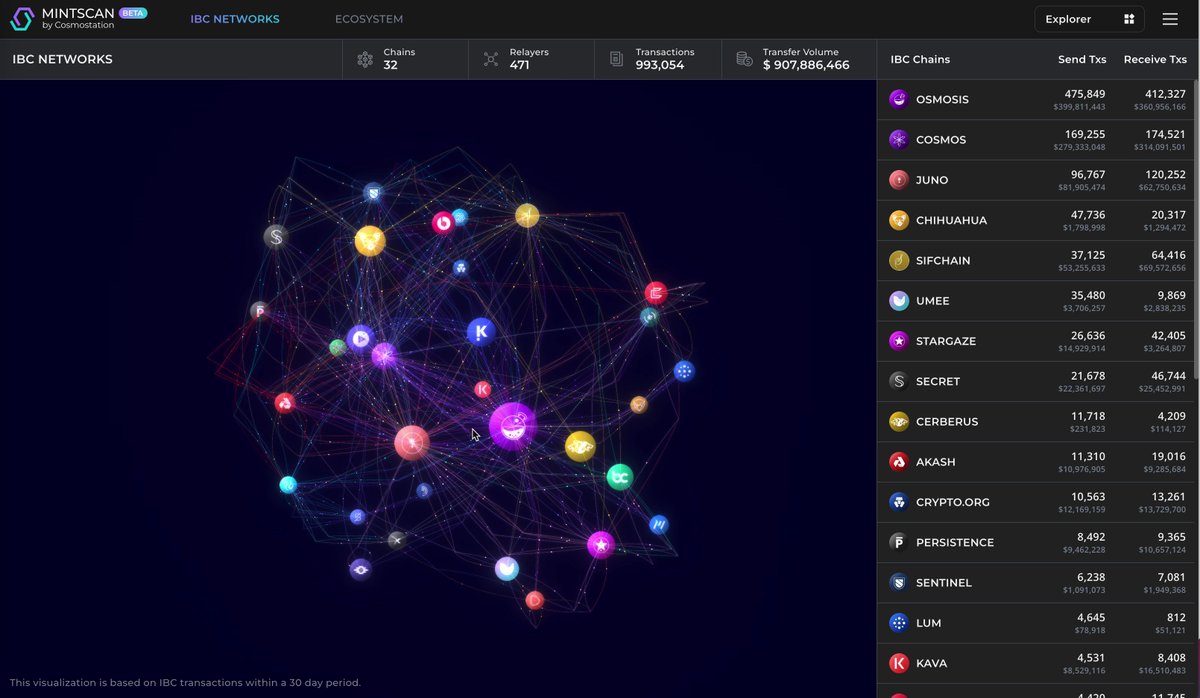Click the STARGAZE chain name
Viewport: 1200px width, 698px height.
point(946,341)
